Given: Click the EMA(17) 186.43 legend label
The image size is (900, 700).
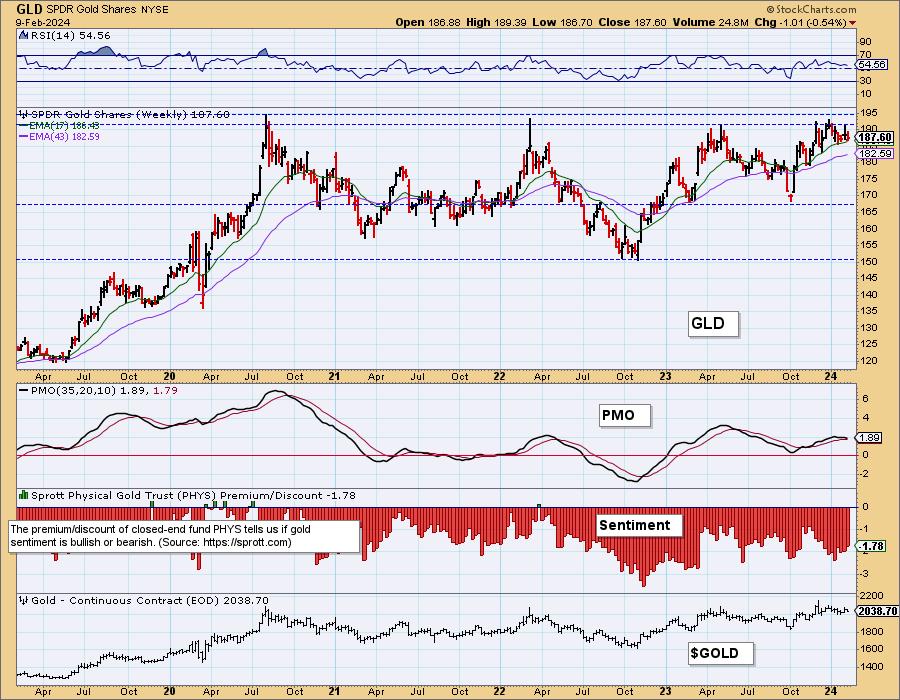Looking at the screenshot, I should click(x=64, y=125).
